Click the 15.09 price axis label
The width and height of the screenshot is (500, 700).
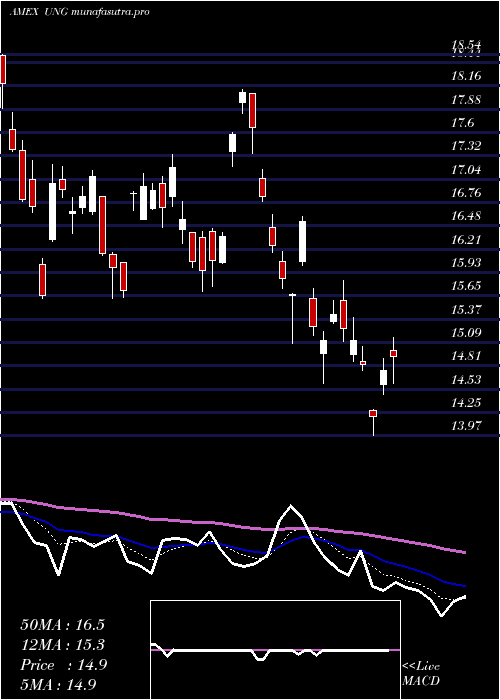click(466, 333)
